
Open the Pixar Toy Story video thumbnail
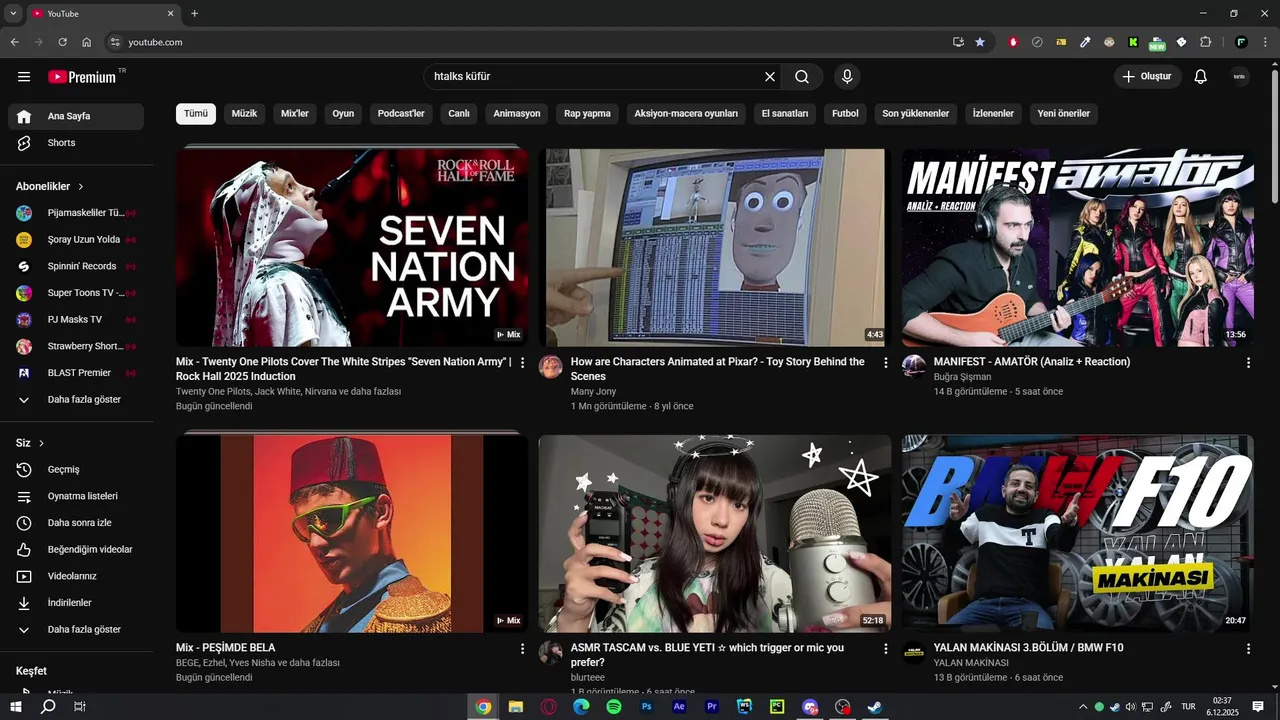coord(715,248)
